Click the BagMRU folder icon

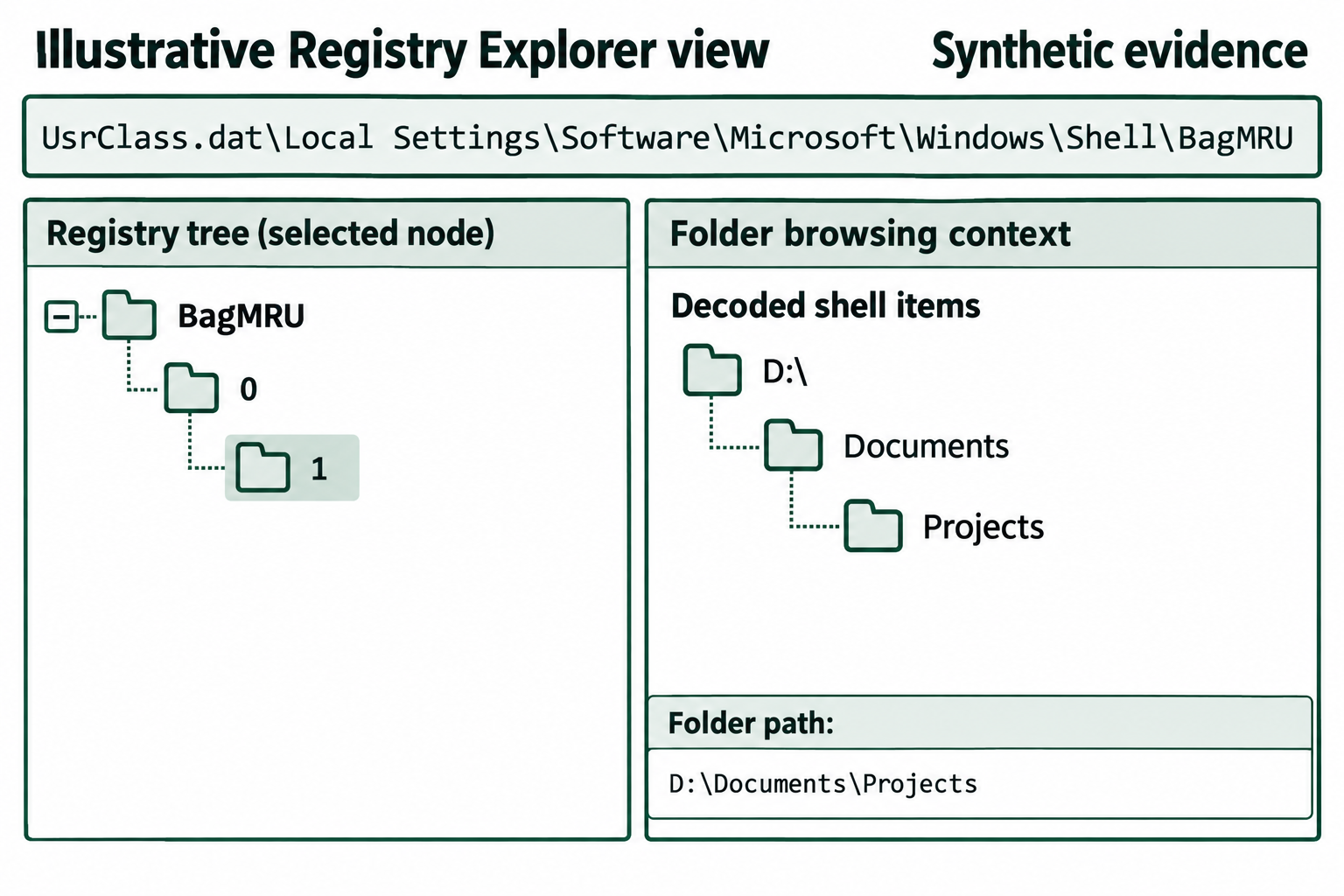[x=129, y=315]
